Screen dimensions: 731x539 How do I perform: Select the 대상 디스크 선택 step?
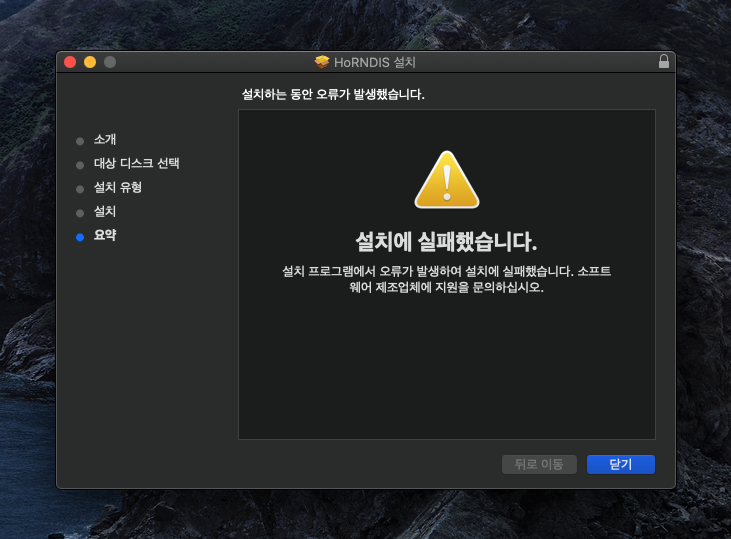[x=137, y=163]
